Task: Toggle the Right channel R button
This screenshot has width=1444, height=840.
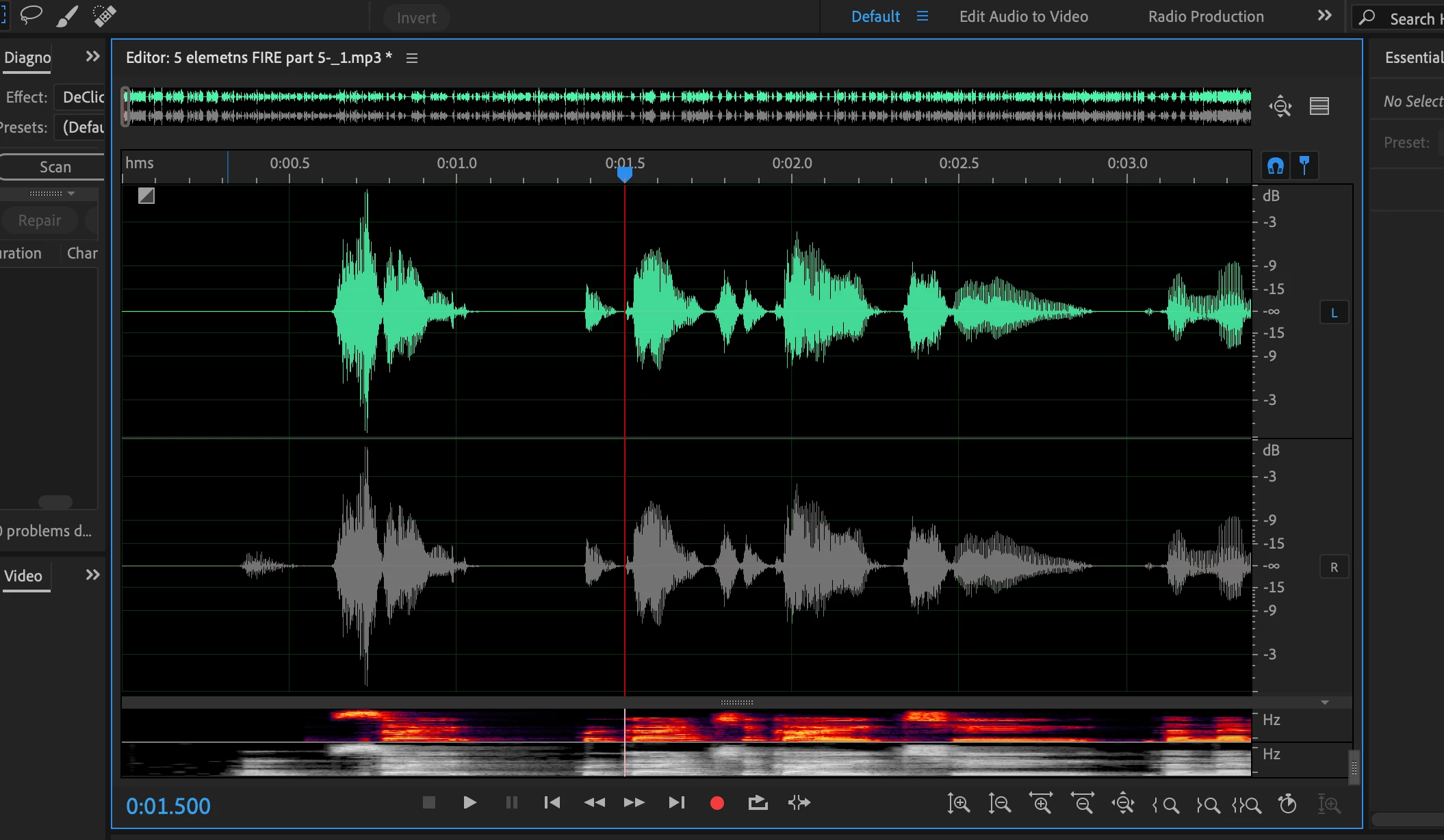Action: point(1334,568)
